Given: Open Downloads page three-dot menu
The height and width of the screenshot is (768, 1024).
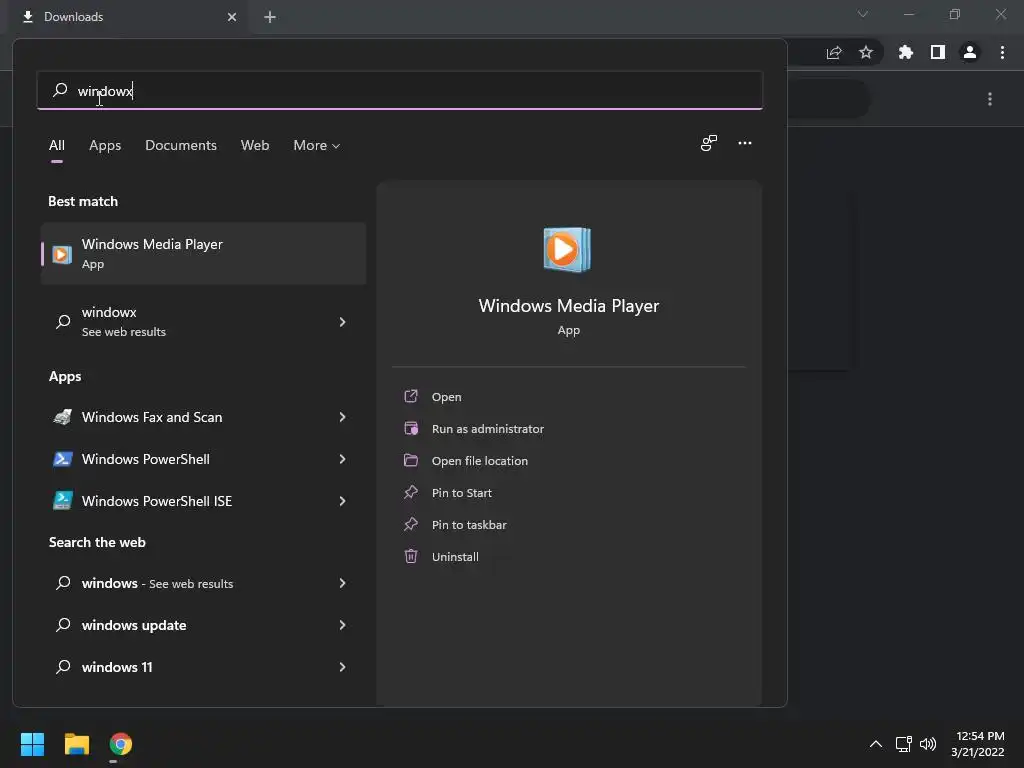Looking at the screenshot, I should 990,99.
